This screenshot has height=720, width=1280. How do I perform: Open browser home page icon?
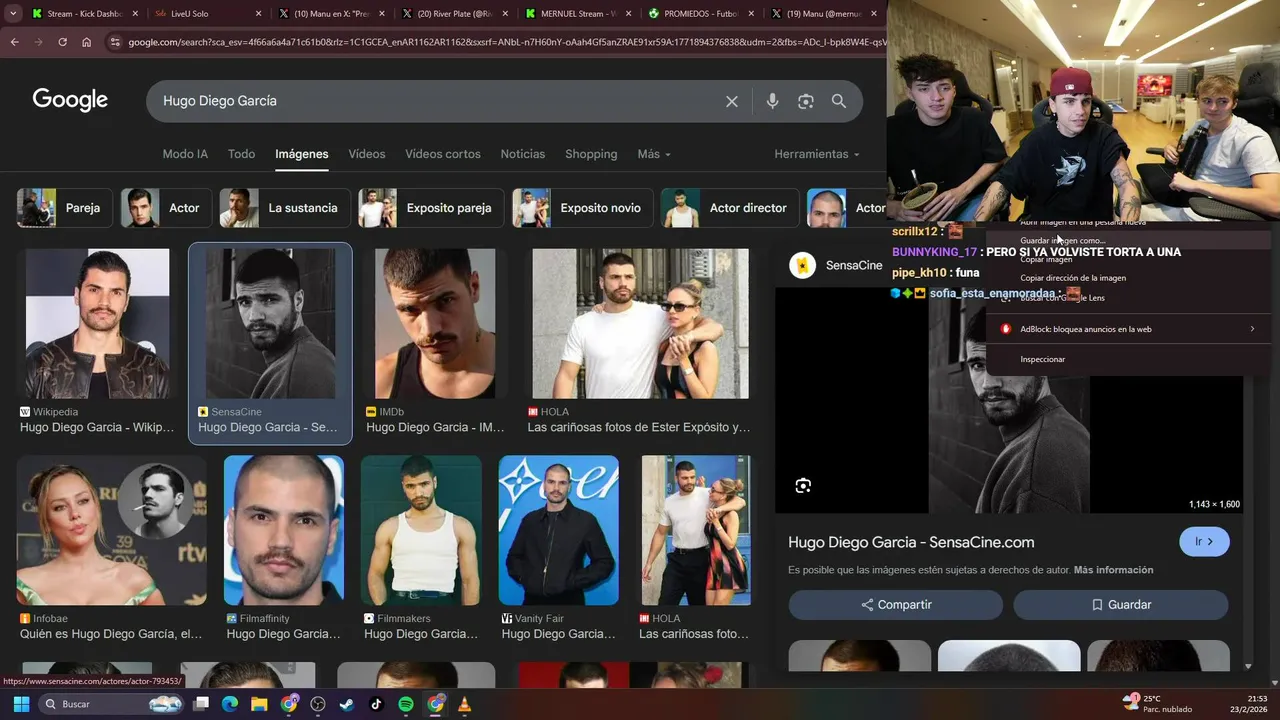(86, 42)
